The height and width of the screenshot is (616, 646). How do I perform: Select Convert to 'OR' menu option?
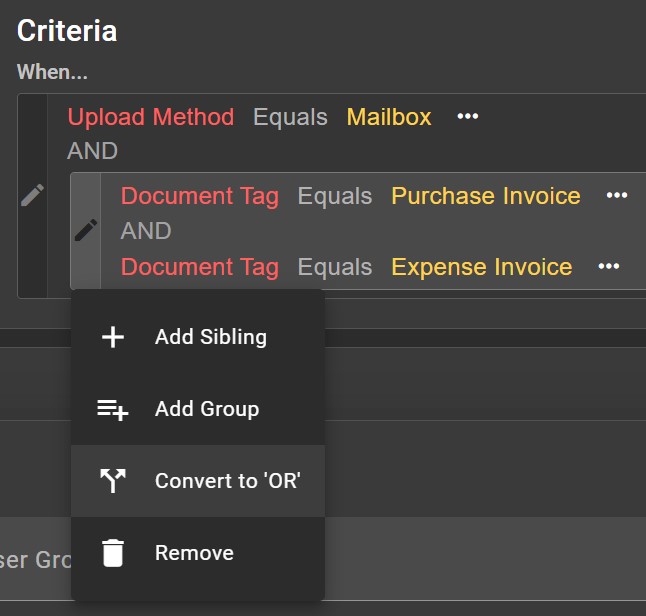[x=227, y=481]
